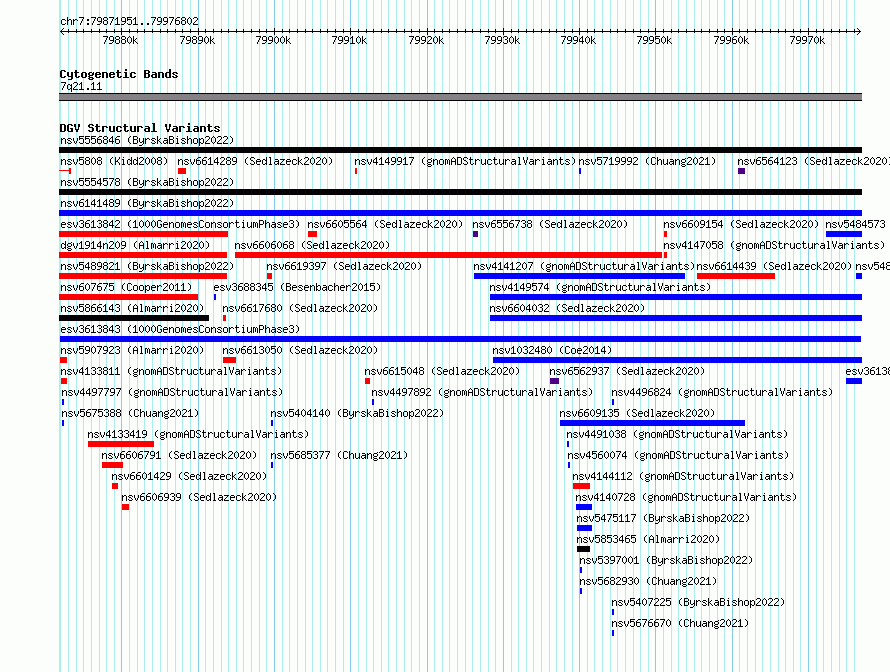Click nsv5675388 (Chuang2021) label

[131, 413]
